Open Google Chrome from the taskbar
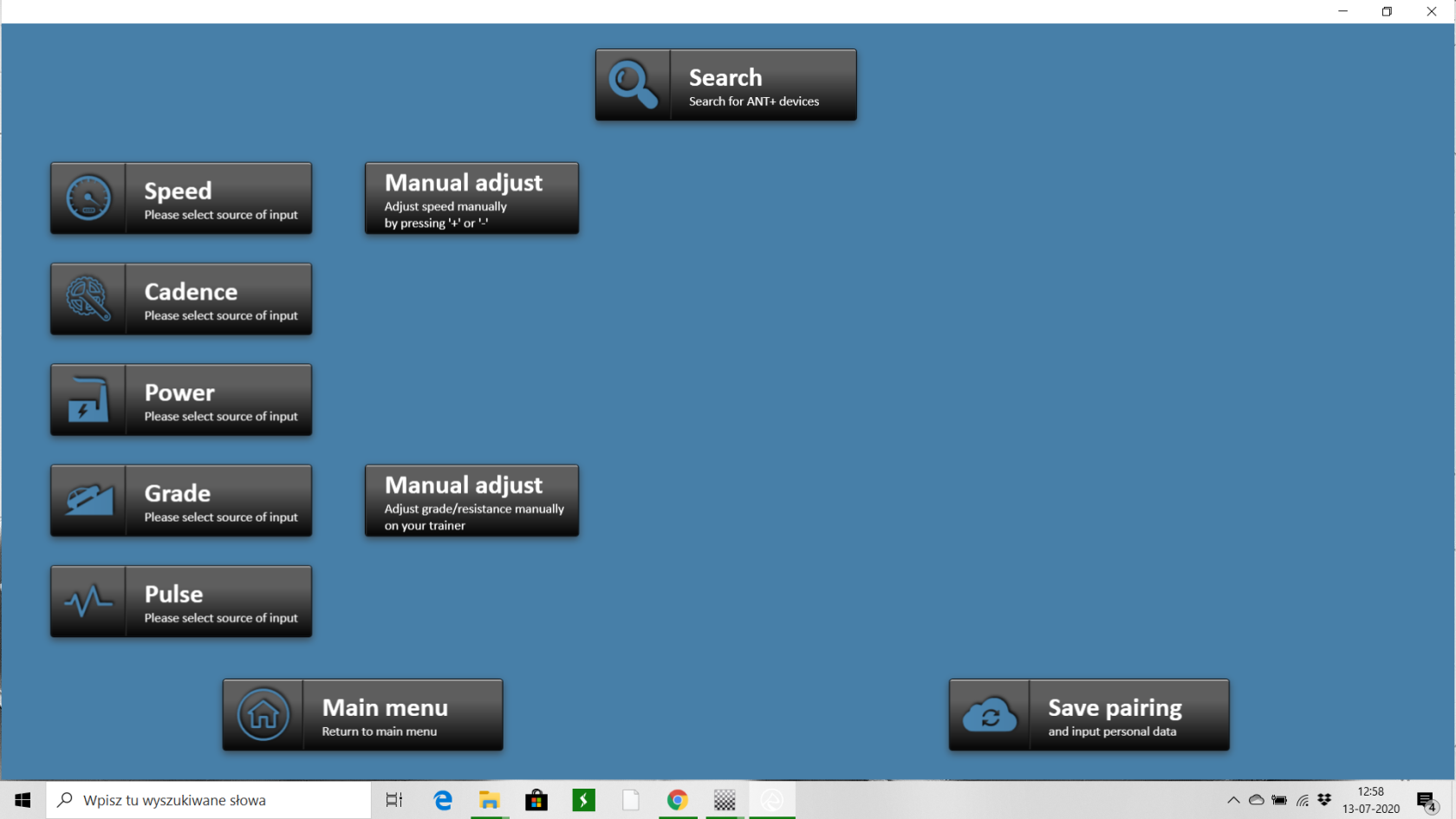Screen dimensions: 1456x819 click(x=678, y=800)
